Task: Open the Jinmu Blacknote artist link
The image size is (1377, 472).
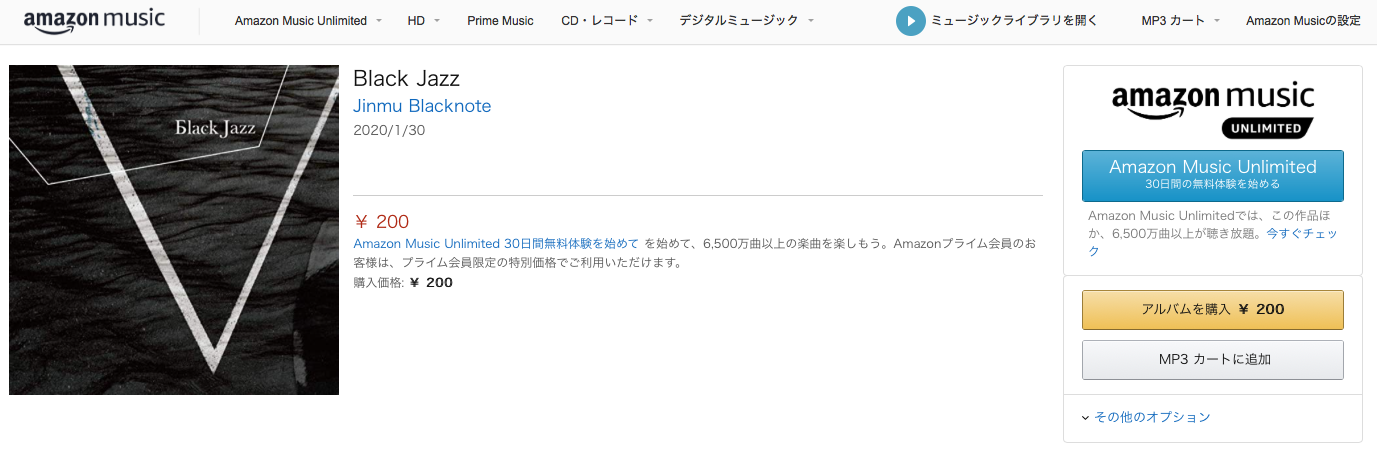Action: click(422, 106)
